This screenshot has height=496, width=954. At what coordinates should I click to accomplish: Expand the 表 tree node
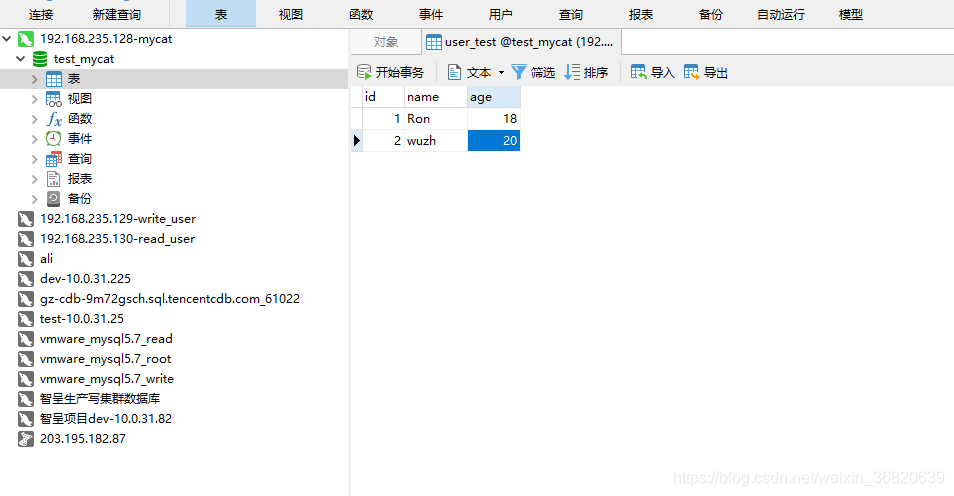(35, 79)
